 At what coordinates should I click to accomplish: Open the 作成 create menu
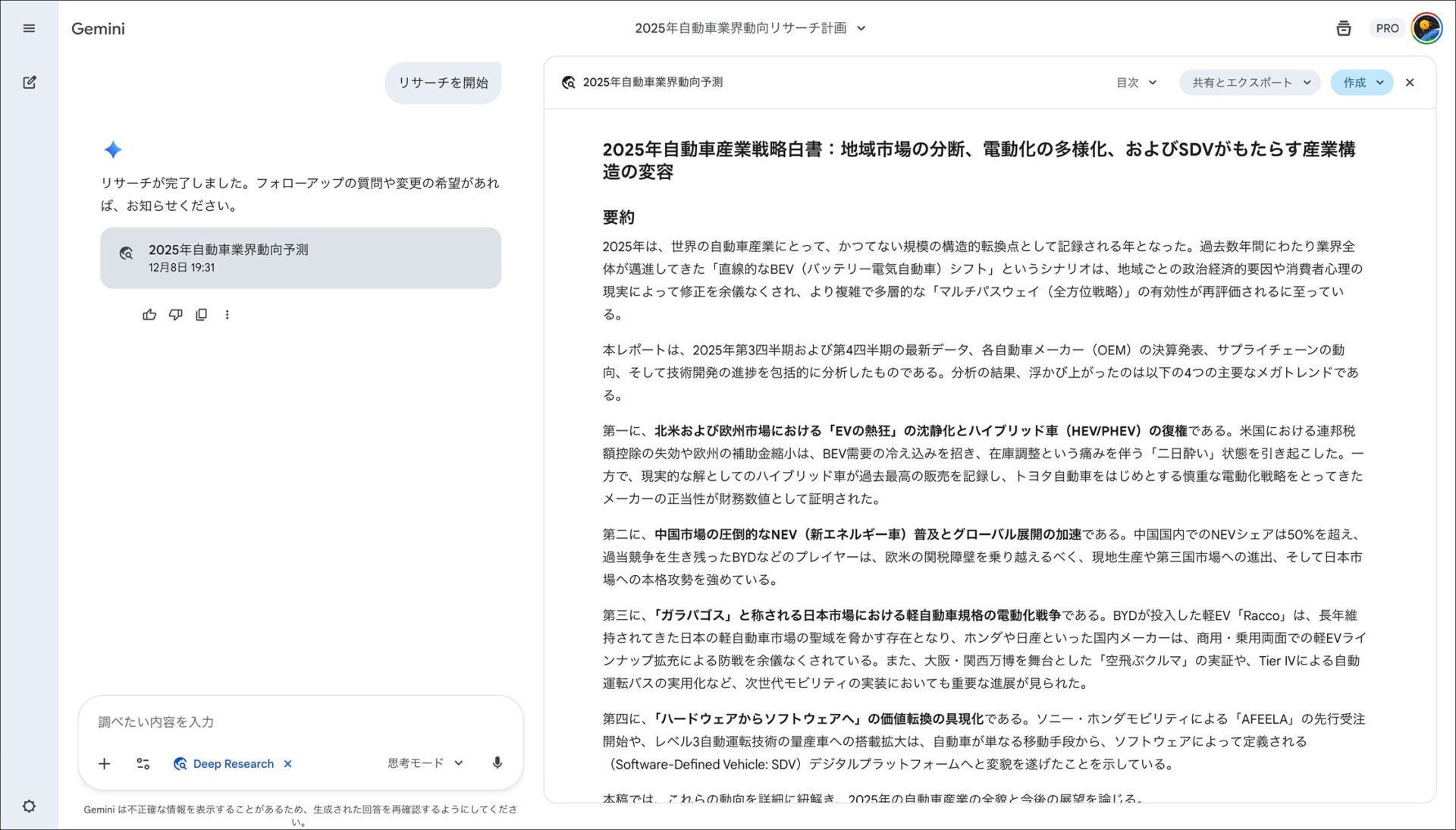tap(1361, 82)
